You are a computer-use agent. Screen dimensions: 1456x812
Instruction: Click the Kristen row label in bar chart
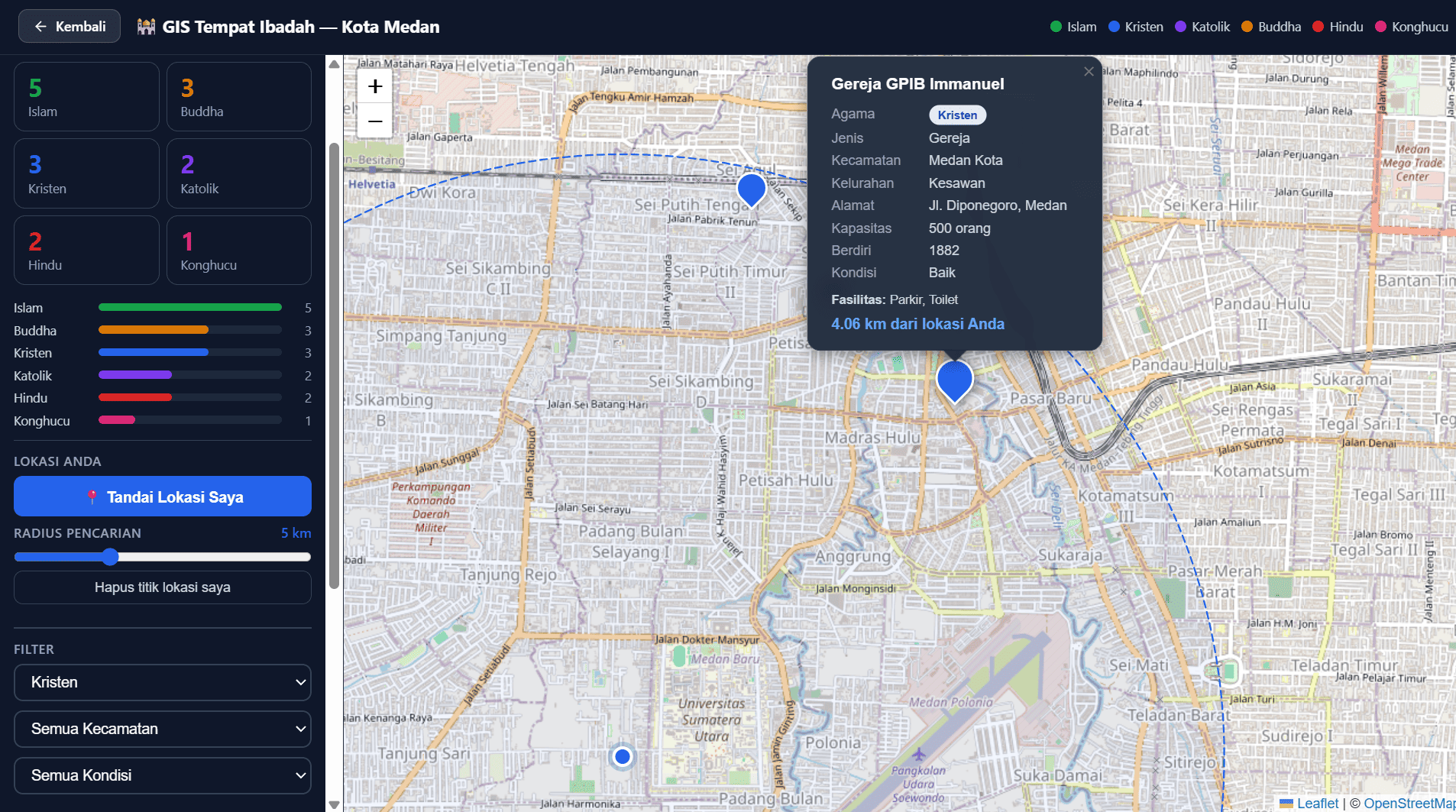pyautogui.click(x=33, y=353)
